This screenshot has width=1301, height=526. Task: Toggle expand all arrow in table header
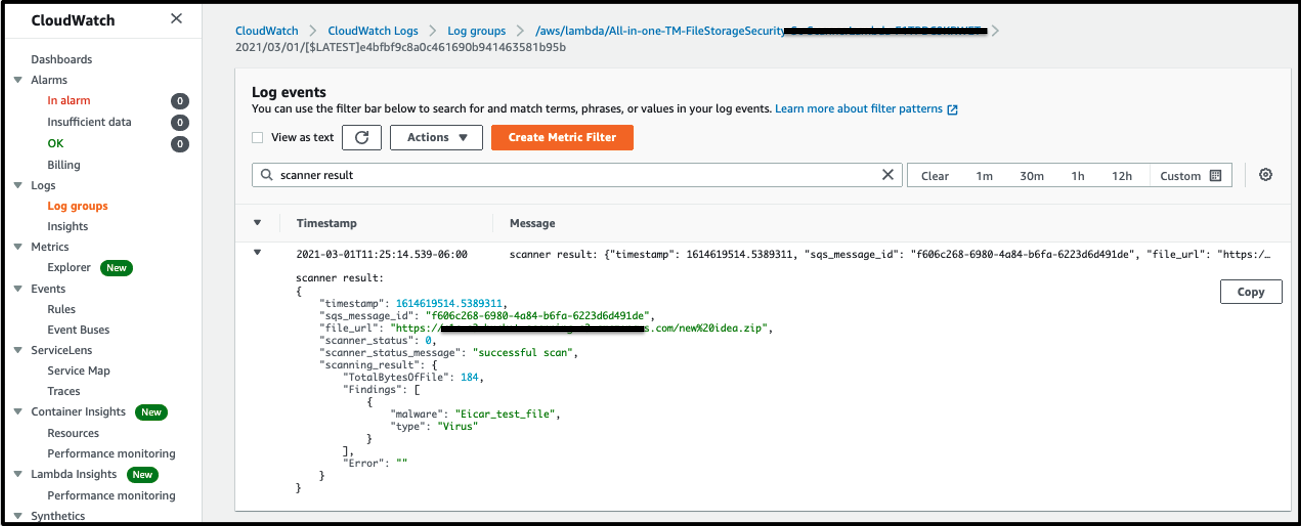coord(258,223)
